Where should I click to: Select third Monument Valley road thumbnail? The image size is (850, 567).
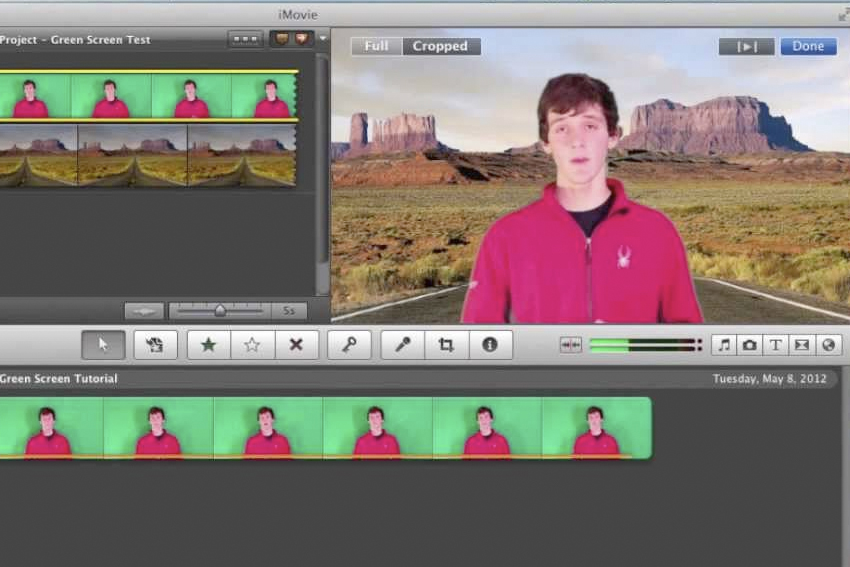[x=242, y=156]
